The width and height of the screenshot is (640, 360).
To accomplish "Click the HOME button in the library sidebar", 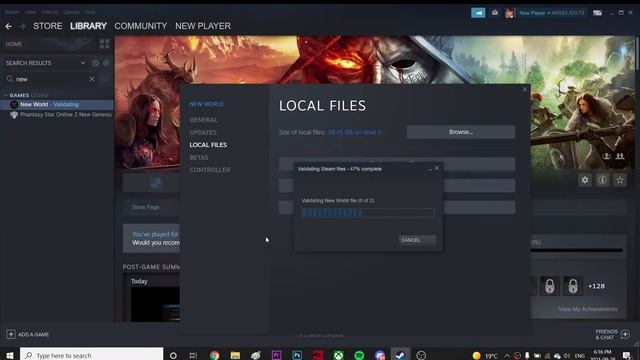I will pyautogui.click(x=14, y=44).
